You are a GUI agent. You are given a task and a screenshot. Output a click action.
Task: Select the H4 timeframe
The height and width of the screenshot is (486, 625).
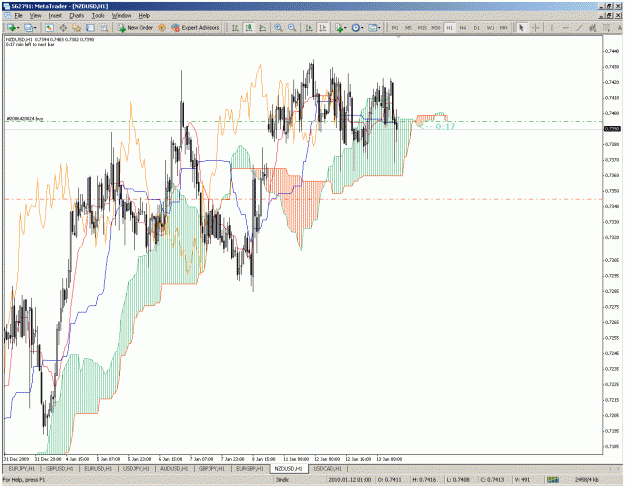coord(463,28)
